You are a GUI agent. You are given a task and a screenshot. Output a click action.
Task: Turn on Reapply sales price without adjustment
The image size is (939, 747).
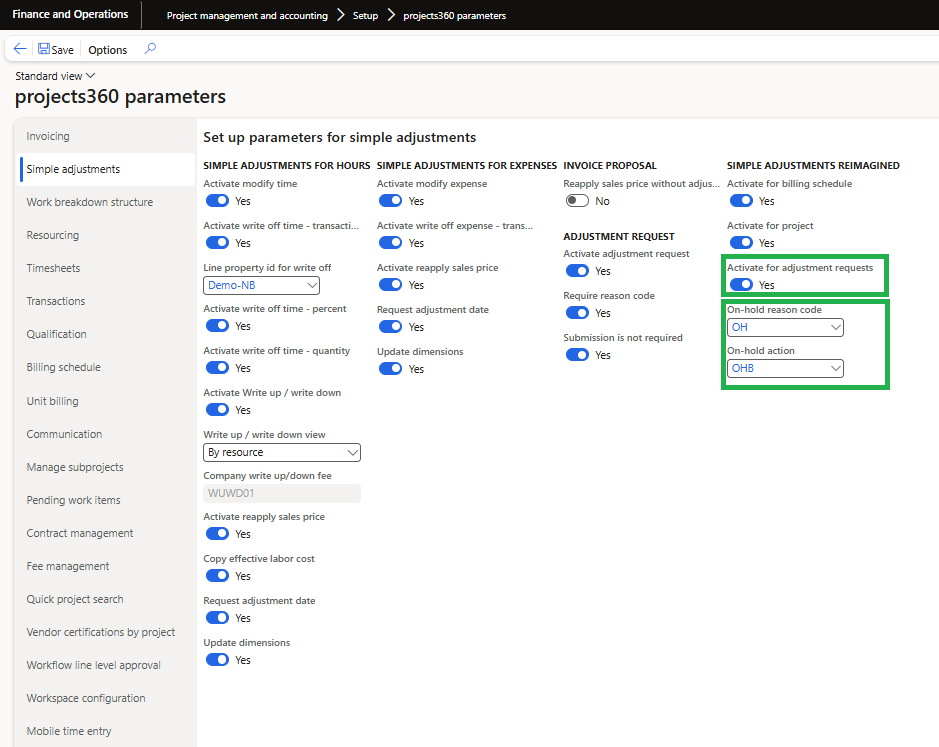[577, 201]
